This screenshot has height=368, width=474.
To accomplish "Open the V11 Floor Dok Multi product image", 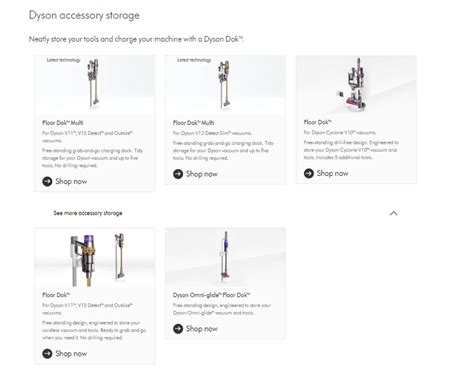I will (x=95, y=85).
